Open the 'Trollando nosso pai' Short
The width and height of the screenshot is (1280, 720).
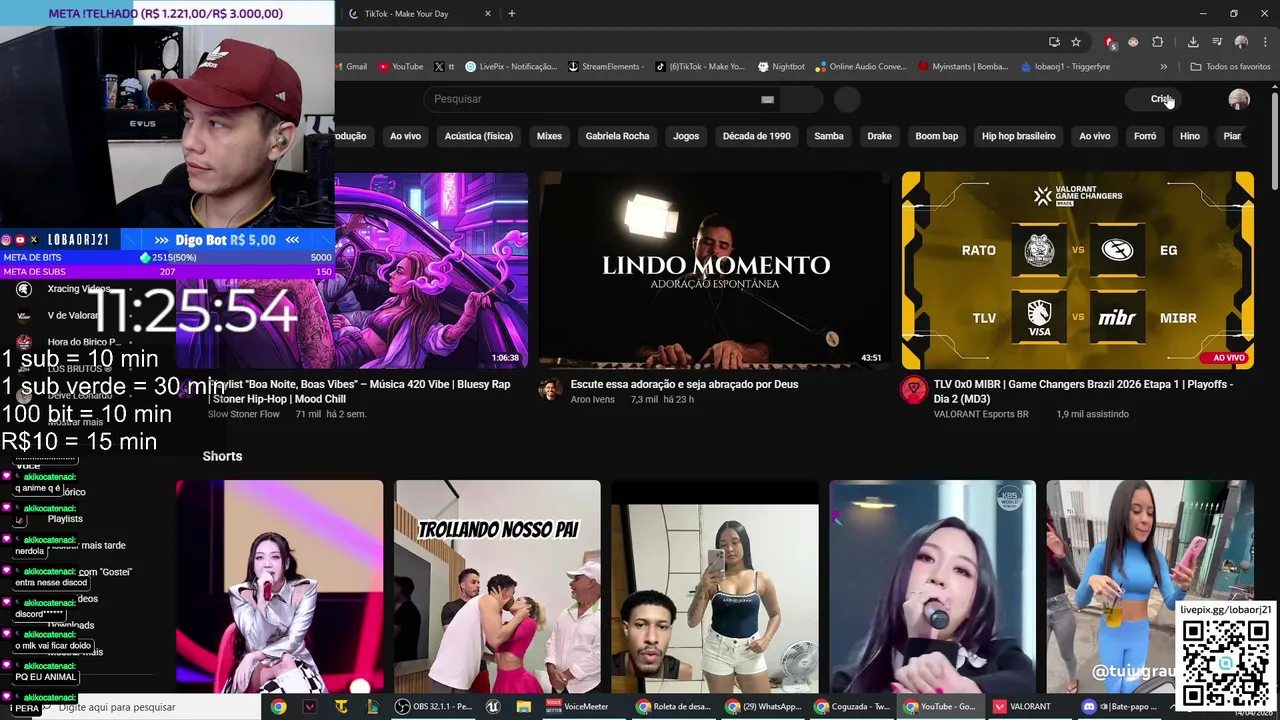[x=497, y=586]
